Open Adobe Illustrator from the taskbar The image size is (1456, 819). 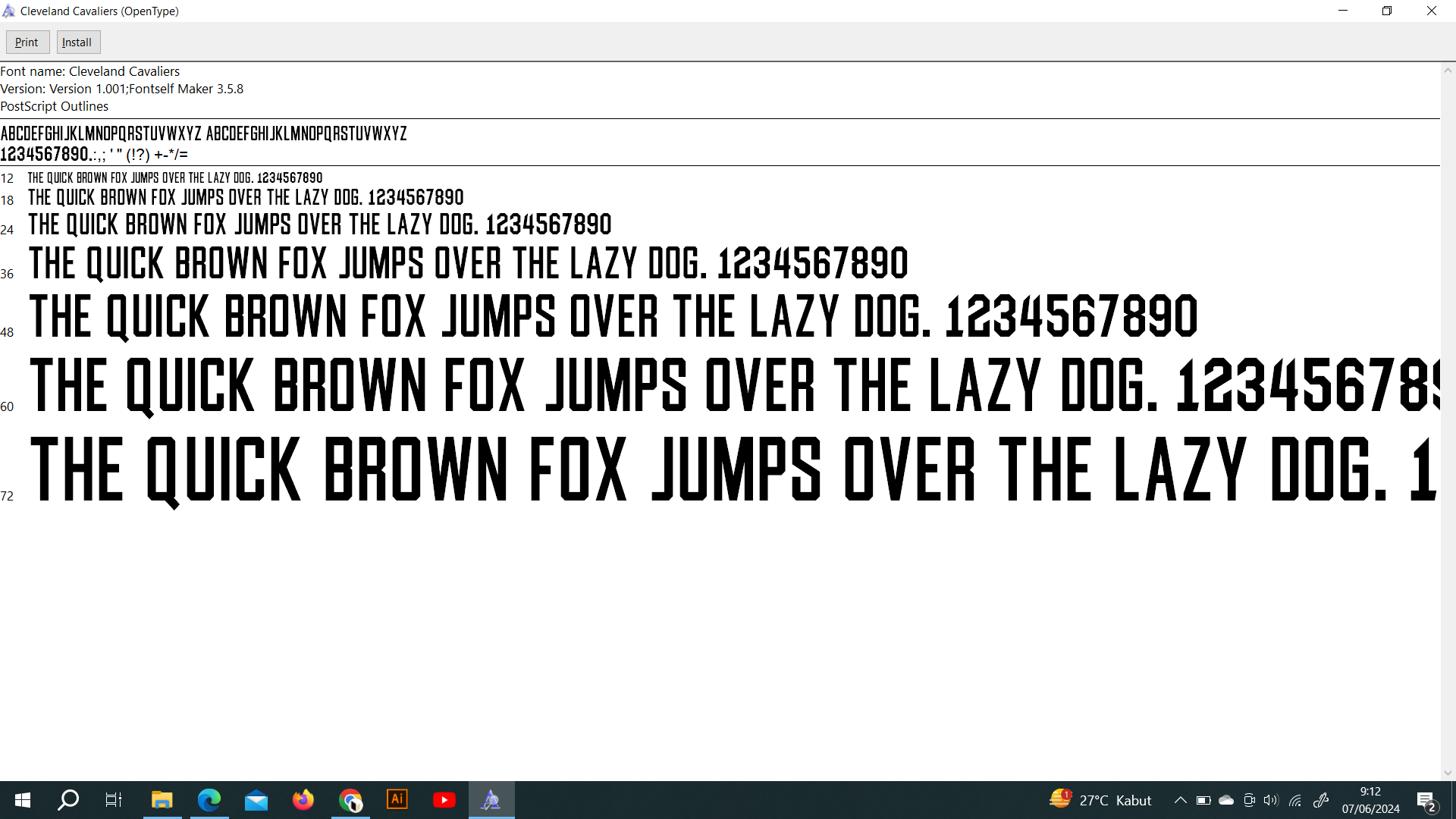pos(397,800)
